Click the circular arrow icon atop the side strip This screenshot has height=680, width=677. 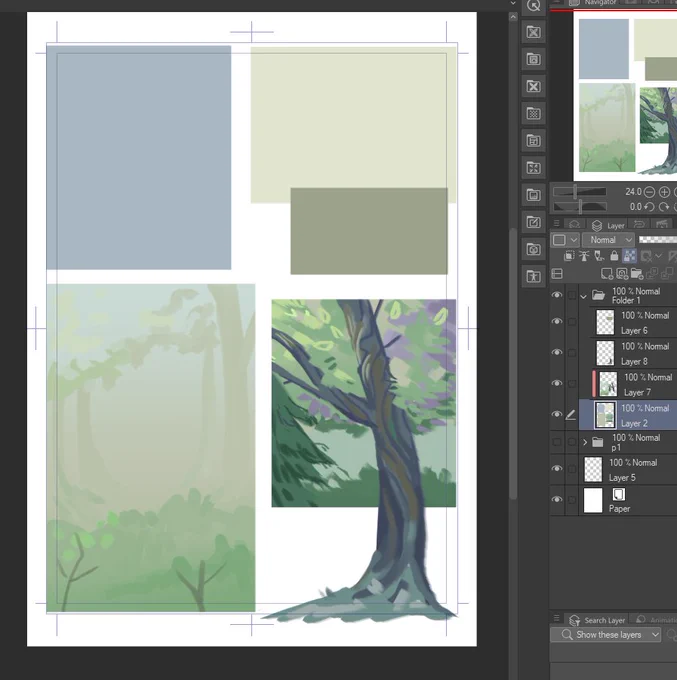[x=533, y=6]
